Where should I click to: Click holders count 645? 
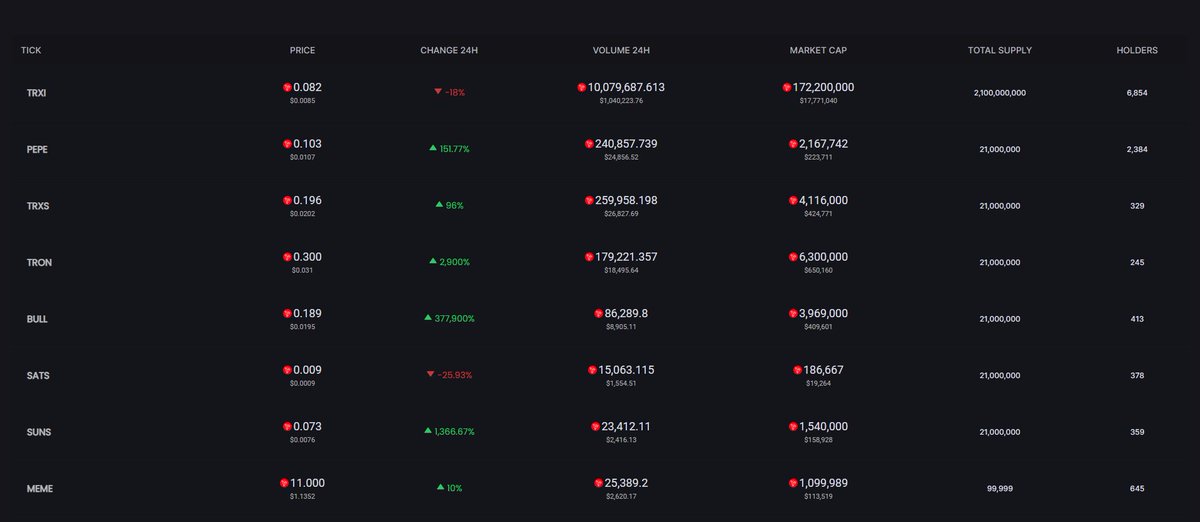click(1137, 488)
